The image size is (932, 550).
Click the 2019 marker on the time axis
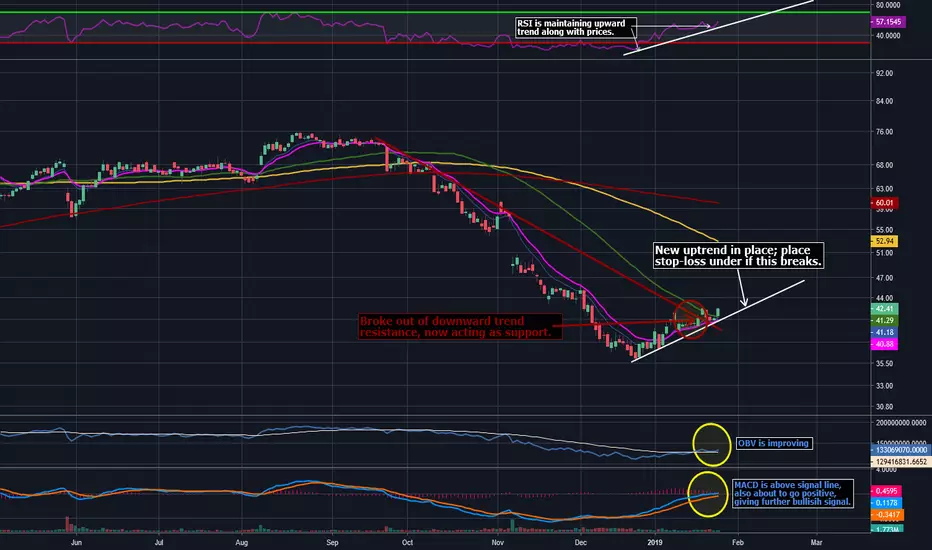pyautogui.click(x=654, y=542)
